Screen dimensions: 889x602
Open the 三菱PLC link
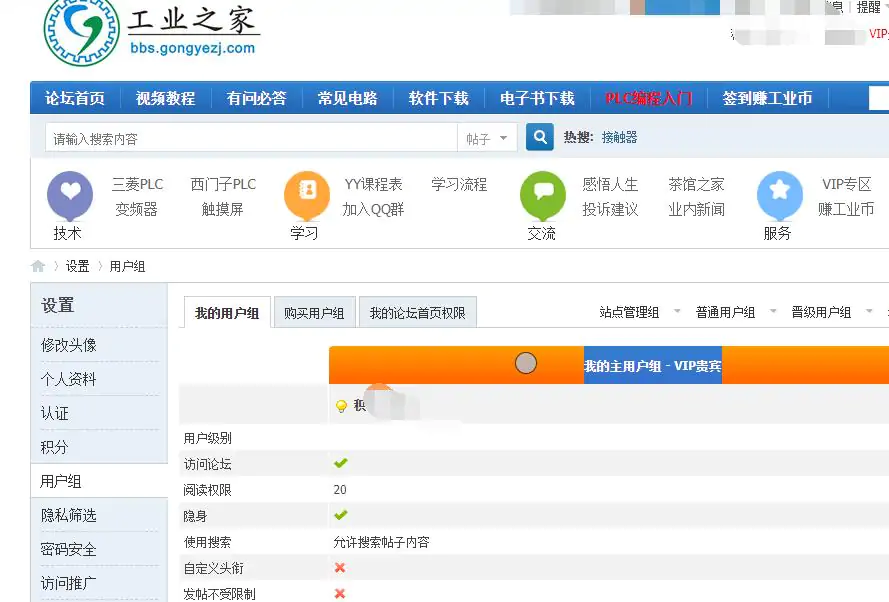[x=137, y=184]
